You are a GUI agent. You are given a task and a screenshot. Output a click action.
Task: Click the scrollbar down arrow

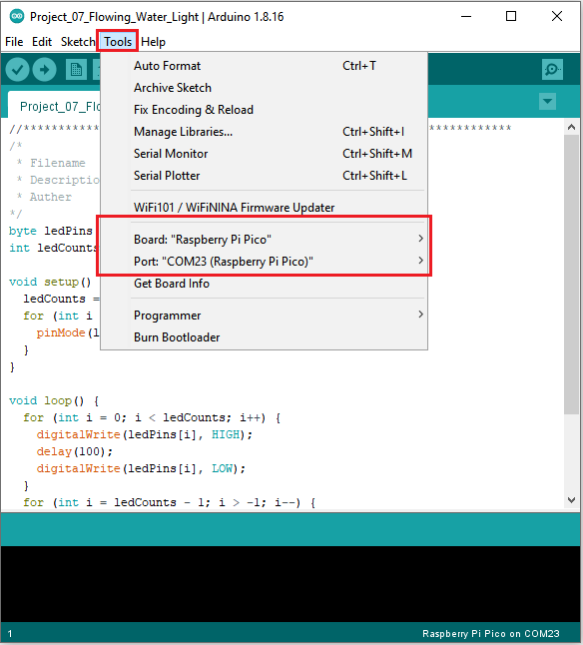tap(571, 500)
